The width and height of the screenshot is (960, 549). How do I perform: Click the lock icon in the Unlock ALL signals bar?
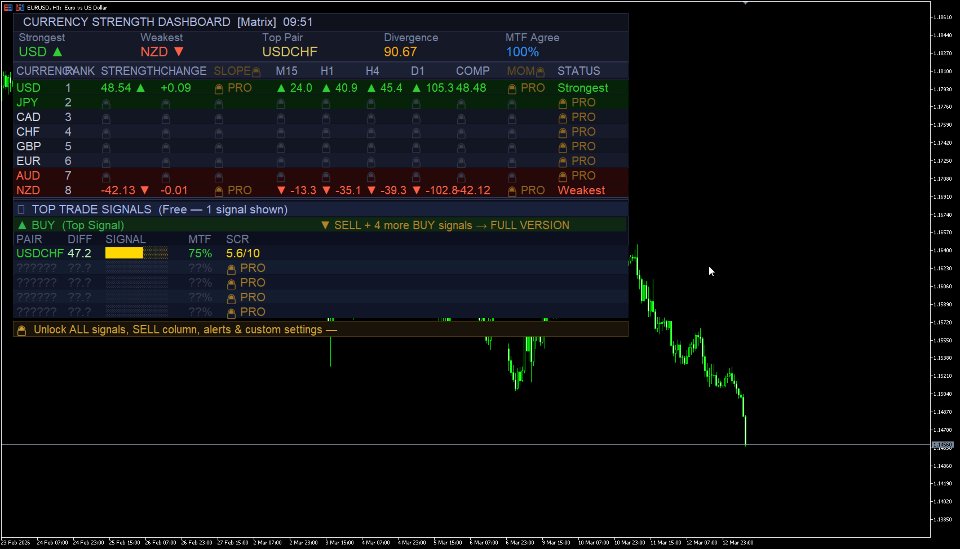[21, 330]
